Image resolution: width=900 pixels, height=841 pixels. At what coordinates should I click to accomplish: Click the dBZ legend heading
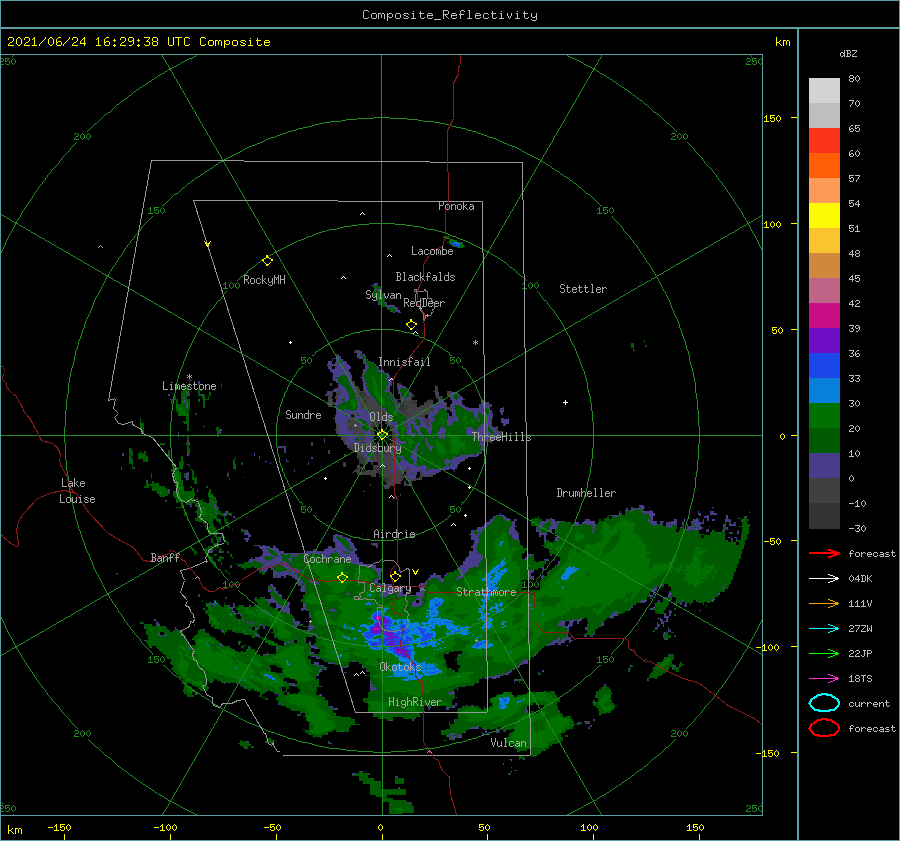tap(848, 53)
